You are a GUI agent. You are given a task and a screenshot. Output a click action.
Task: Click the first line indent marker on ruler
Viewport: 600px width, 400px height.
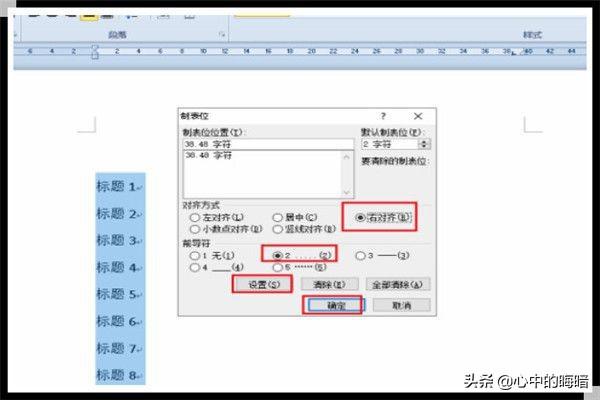tap(95, 48)
